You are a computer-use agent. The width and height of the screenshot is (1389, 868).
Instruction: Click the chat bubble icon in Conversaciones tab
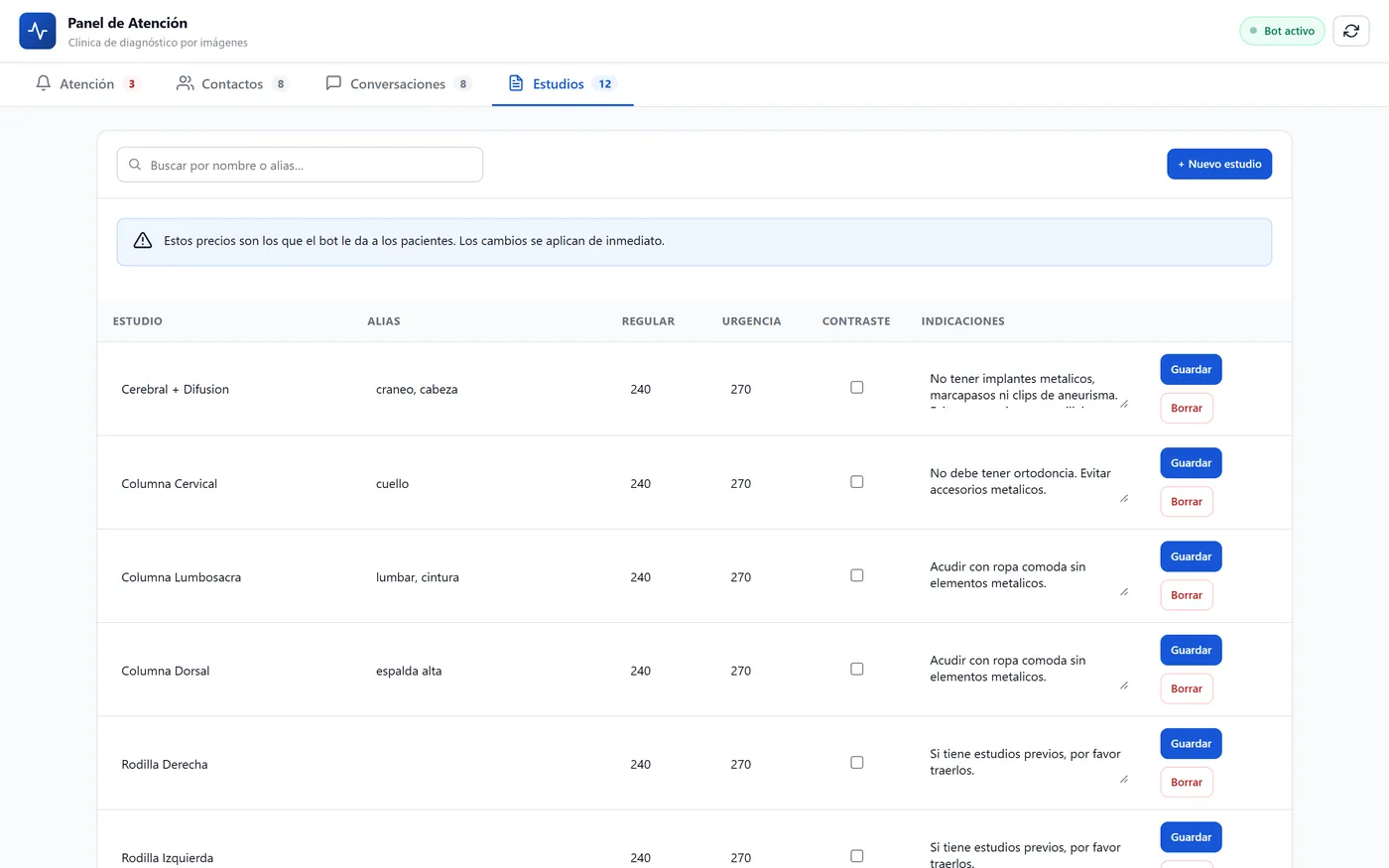coord(334,83)
